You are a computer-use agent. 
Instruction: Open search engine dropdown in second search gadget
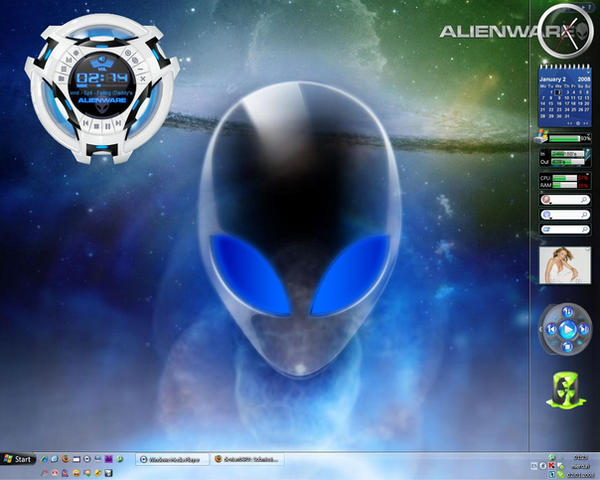tap(546, 215)
